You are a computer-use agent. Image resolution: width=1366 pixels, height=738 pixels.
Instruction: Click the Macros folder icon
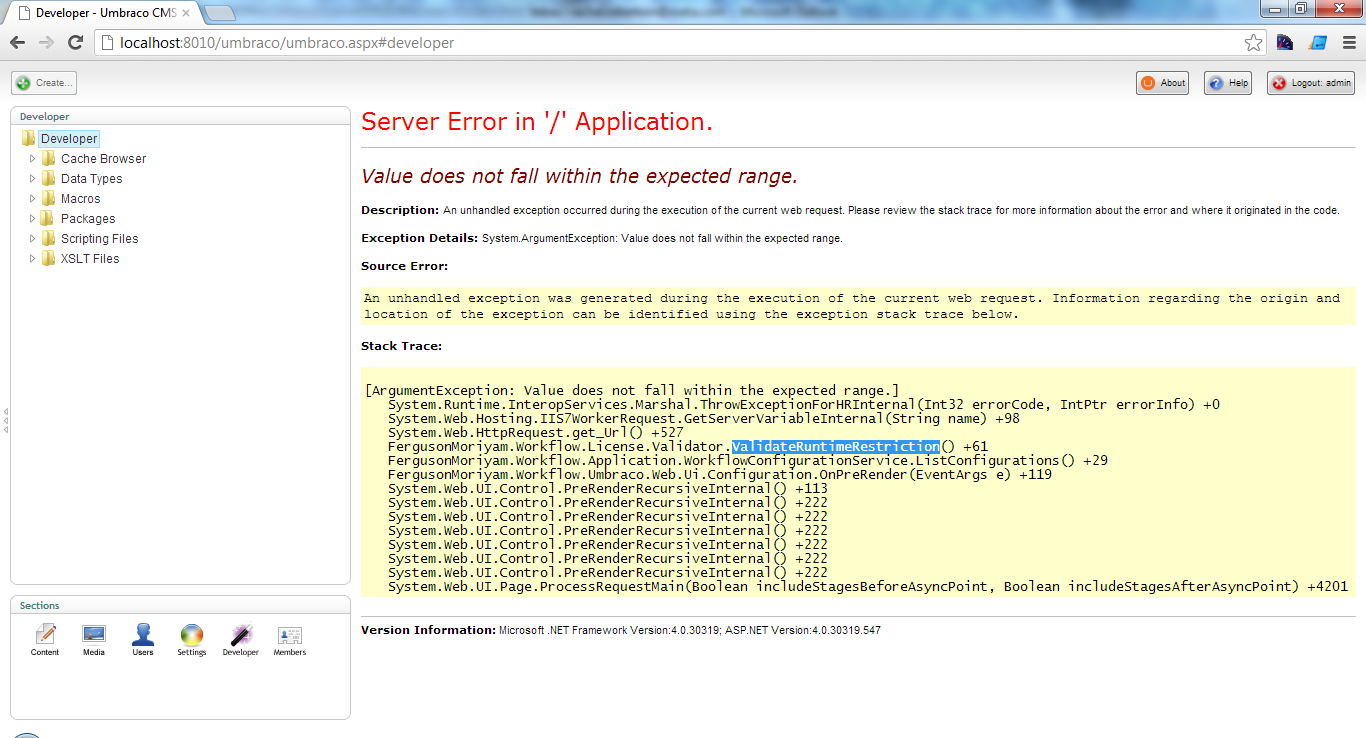tap(48, 199)
